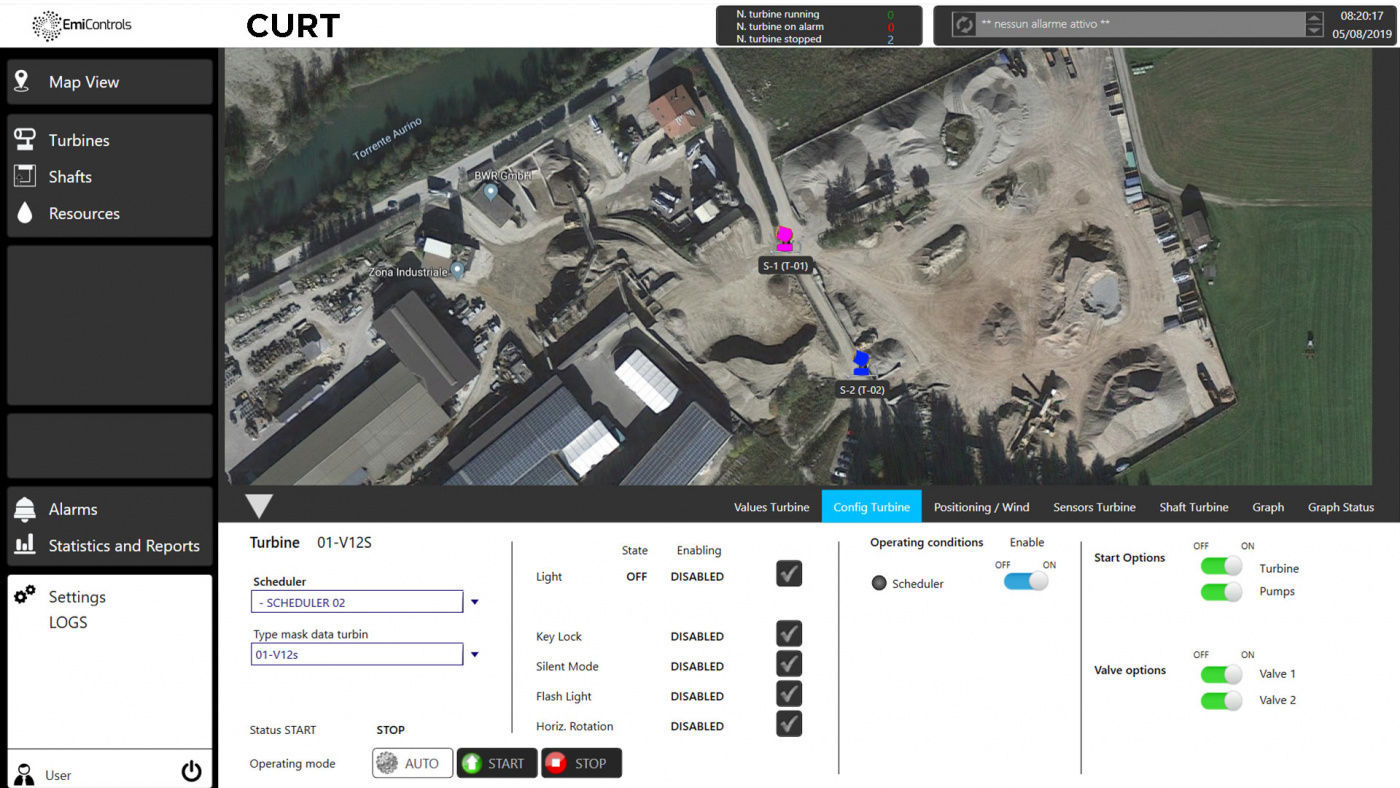Switch to the Values Turbine tab

point(771,507)
